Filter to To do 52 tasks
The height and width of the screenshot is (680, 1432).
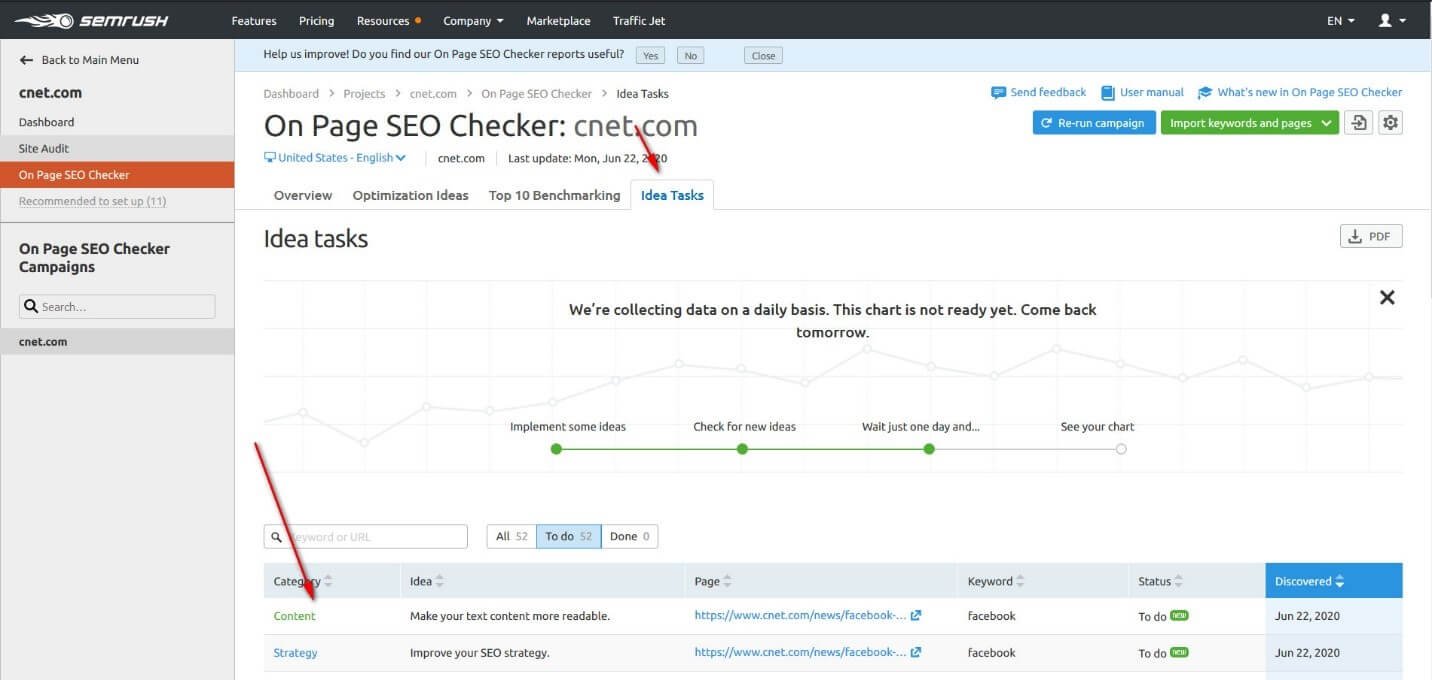click(x=569, y=537)
